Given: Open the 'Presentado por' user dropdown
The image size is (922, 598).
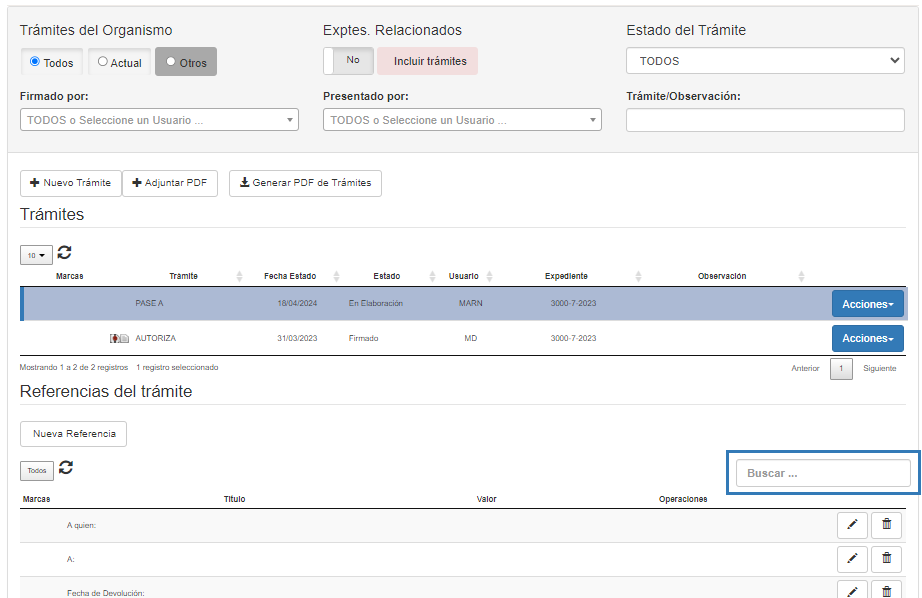Looking at the screenshot, I should coord(462,120).
